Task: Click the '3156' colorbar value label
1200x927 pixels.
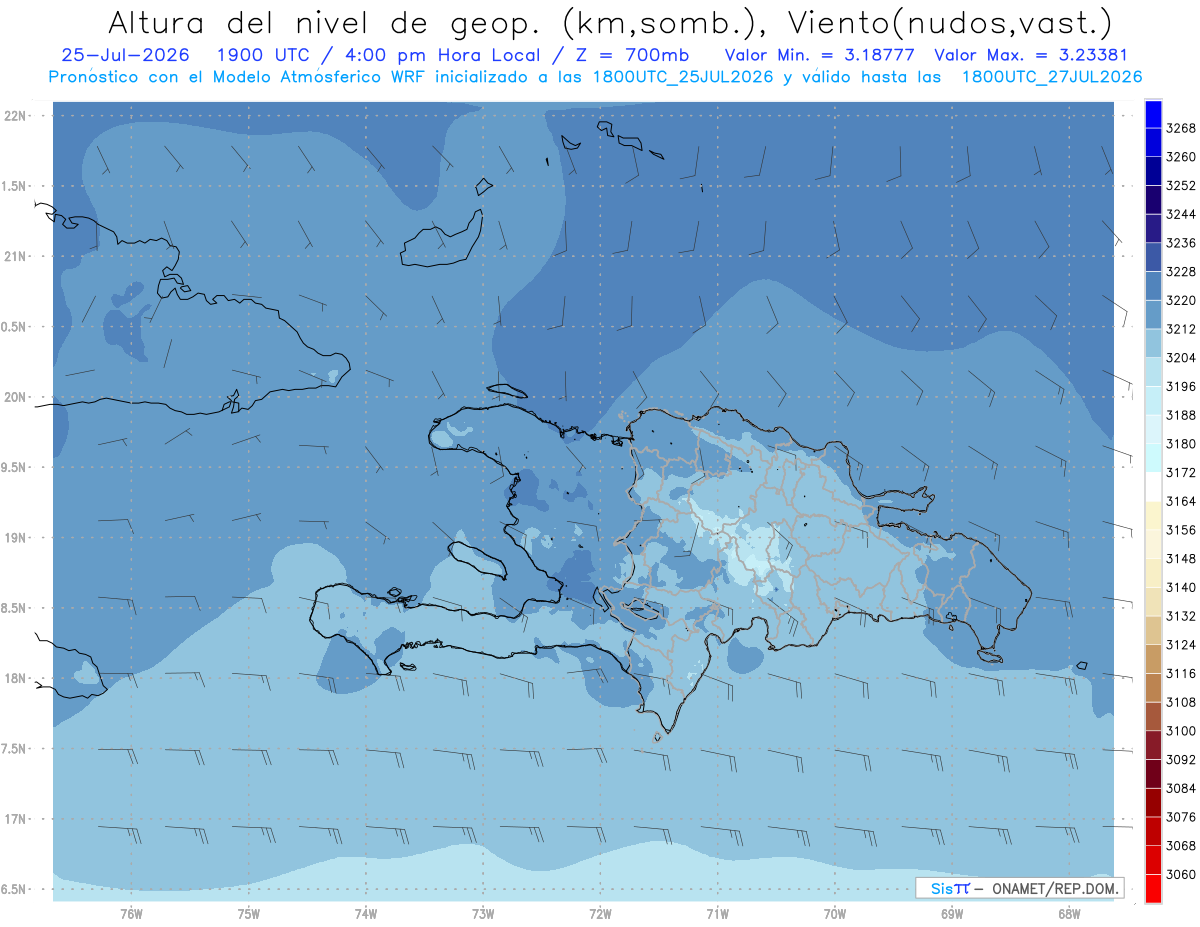Action: point(1181,530)
